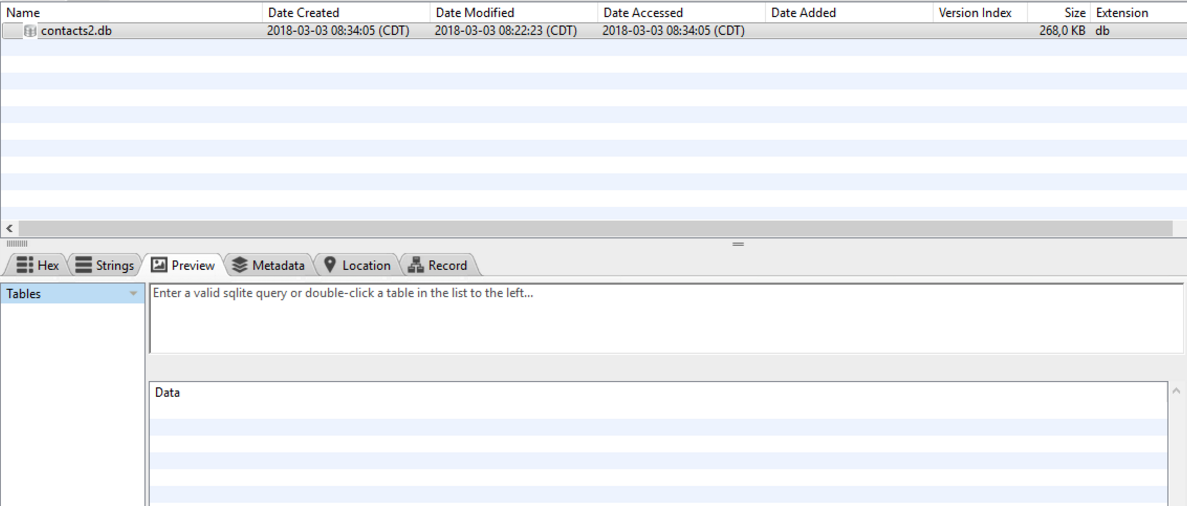1187x506 pixels.
Task: Click the left arrow of horizontal scrollbar
Action: tap(10, 228)
